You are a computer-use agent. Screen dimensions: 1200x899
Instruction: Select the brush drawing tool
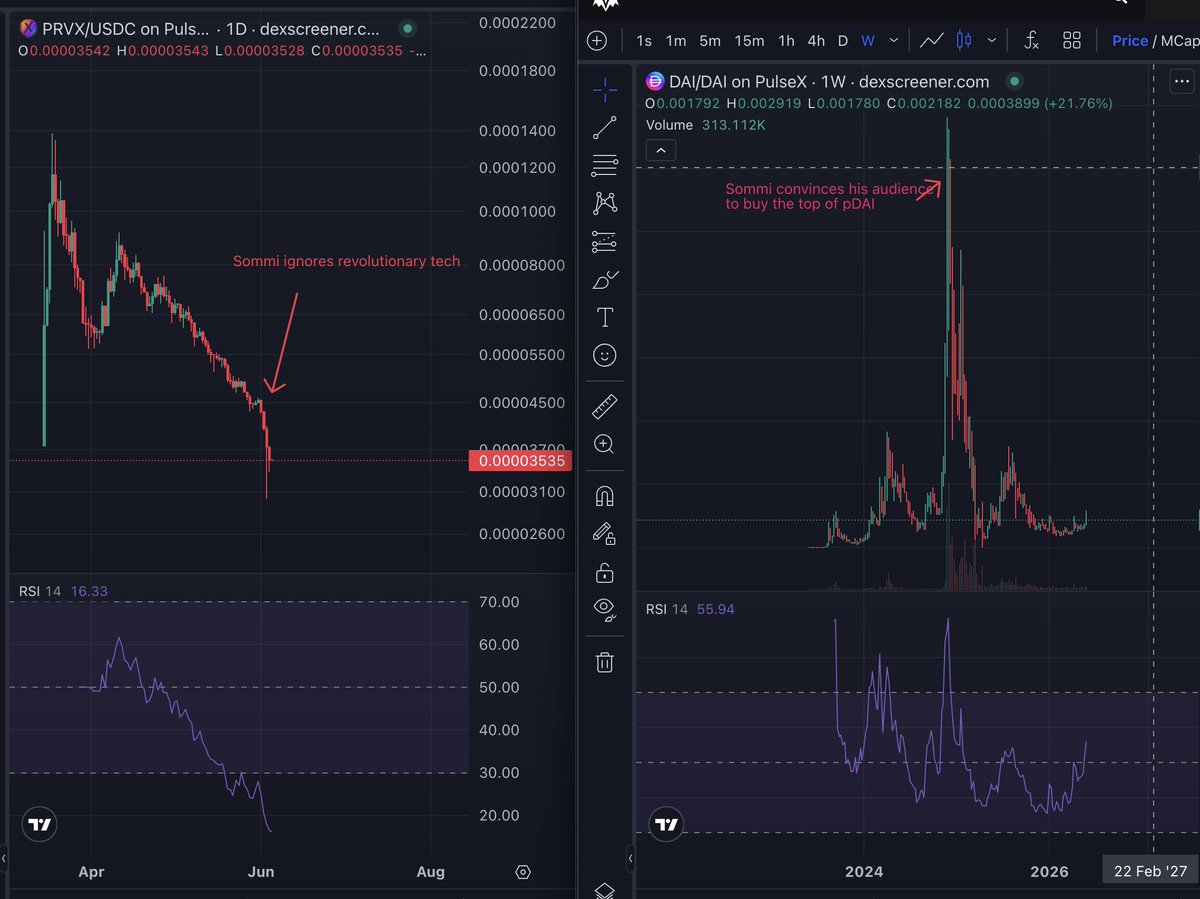coord(605,279)
